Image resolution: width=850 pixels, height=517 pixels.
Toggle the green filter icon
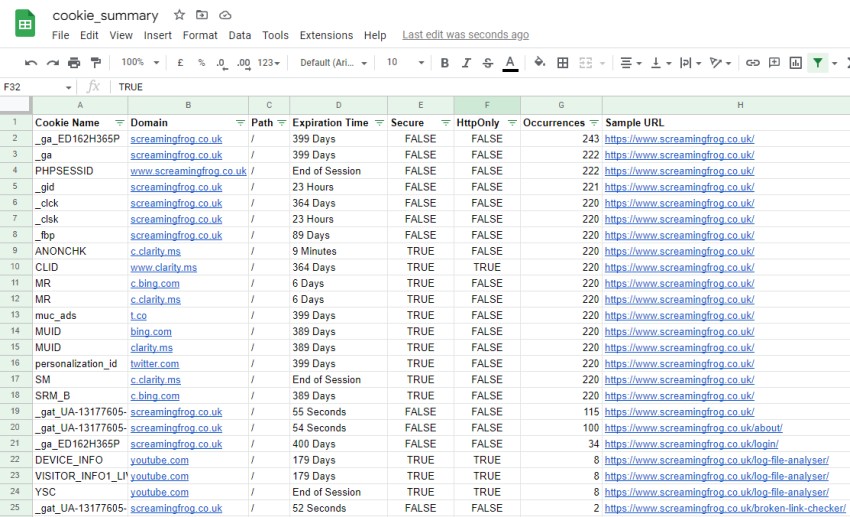[x=817, y=63]
